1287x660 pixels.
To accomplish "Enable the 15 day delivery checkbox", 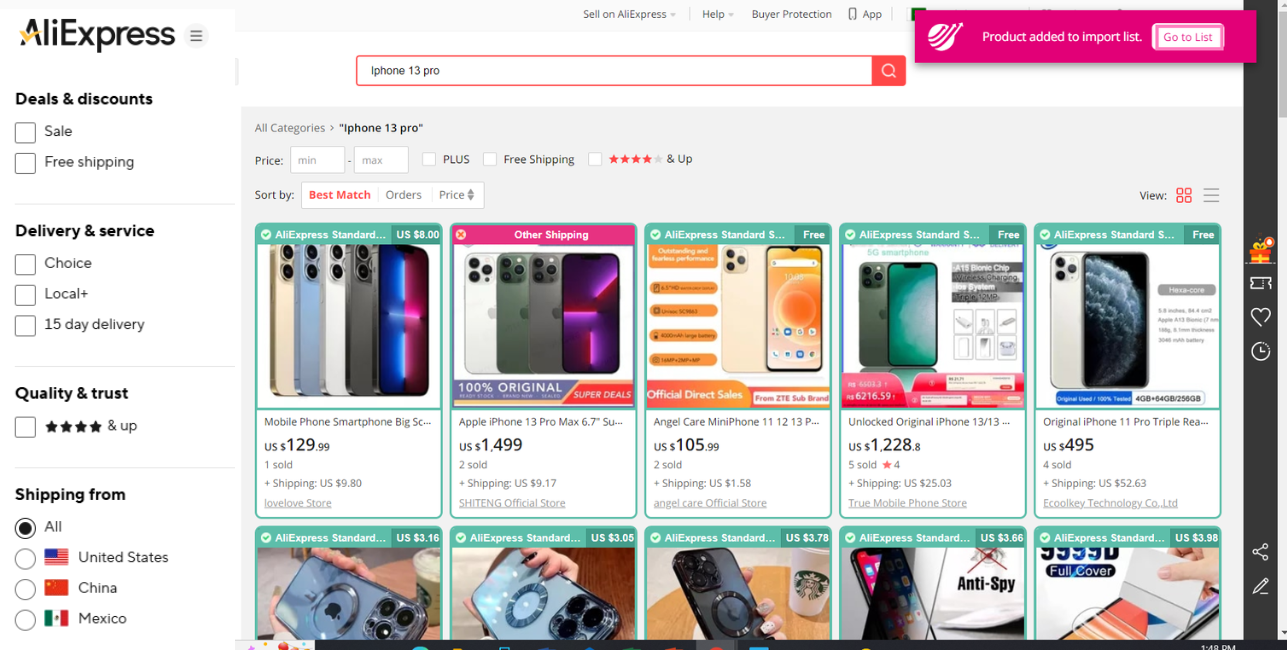I will point(26,325).
